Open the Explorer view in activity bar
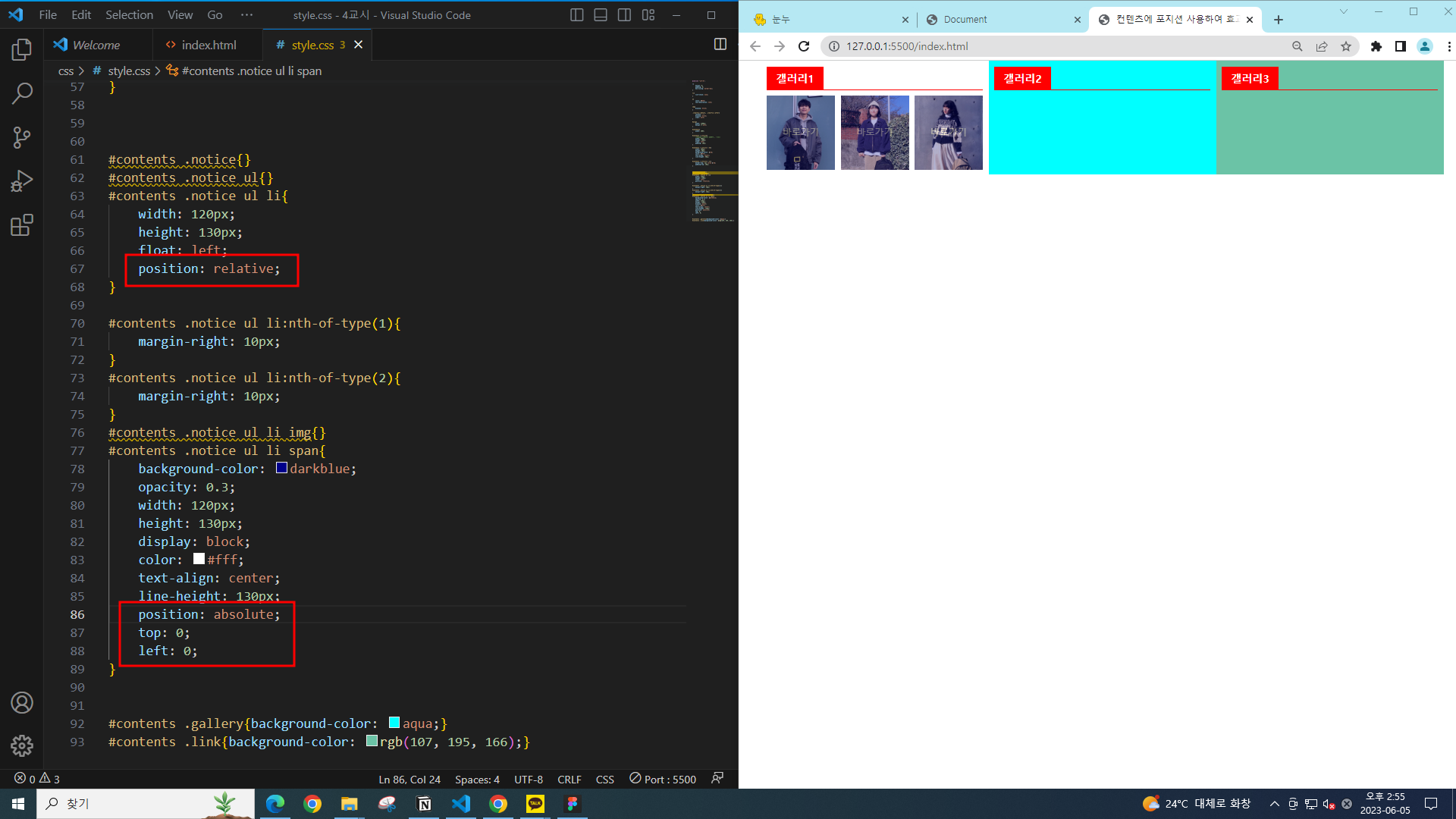 tap(22, 50)
